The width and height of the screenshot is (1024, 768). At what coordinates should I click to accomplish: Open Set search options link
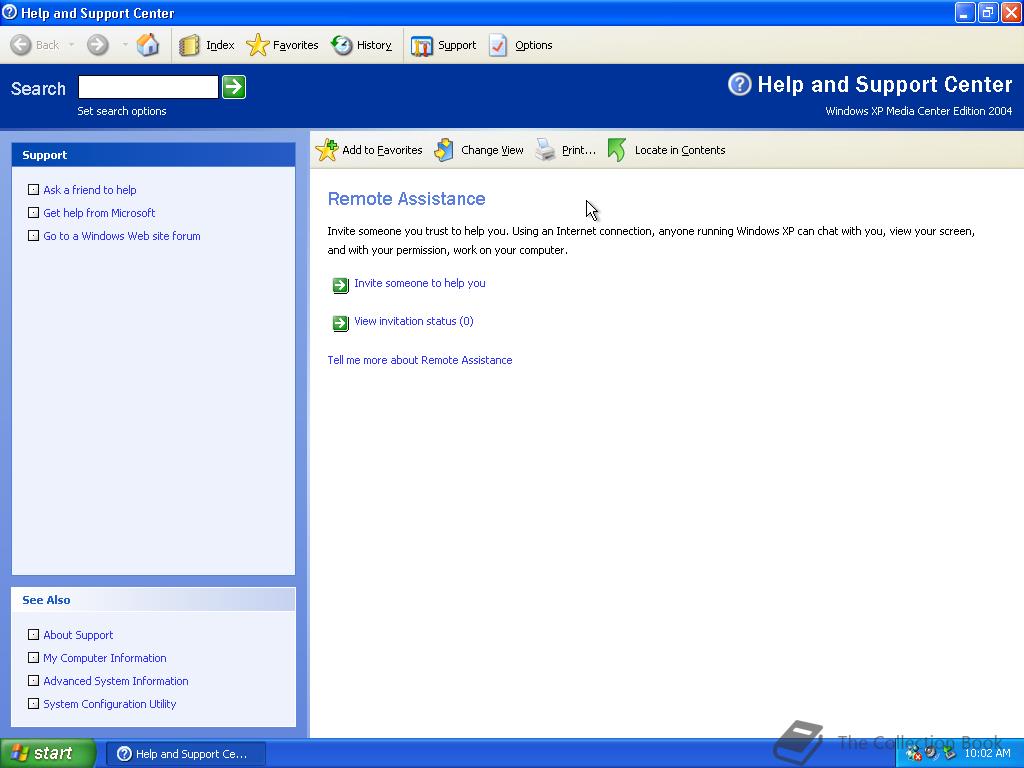click(x=121, y=111)
